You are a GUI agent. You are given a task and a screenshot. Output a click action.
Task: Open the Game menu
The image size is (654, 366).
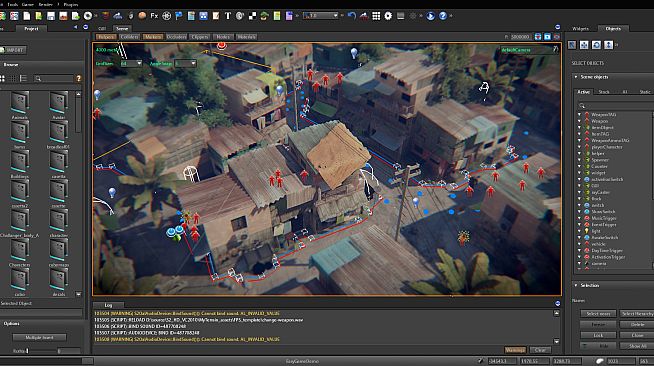click(28, 4)
